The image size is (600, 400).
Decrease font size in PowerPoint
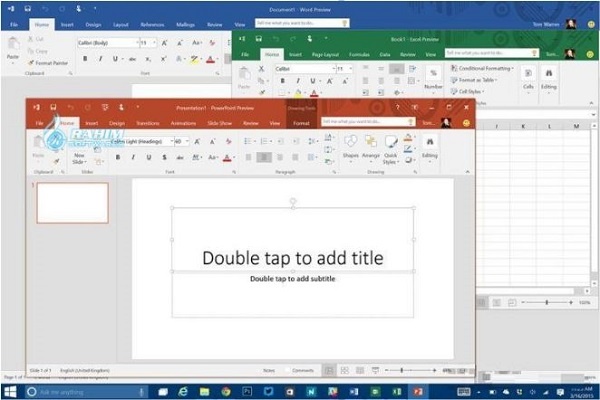[x=212, y=142]
